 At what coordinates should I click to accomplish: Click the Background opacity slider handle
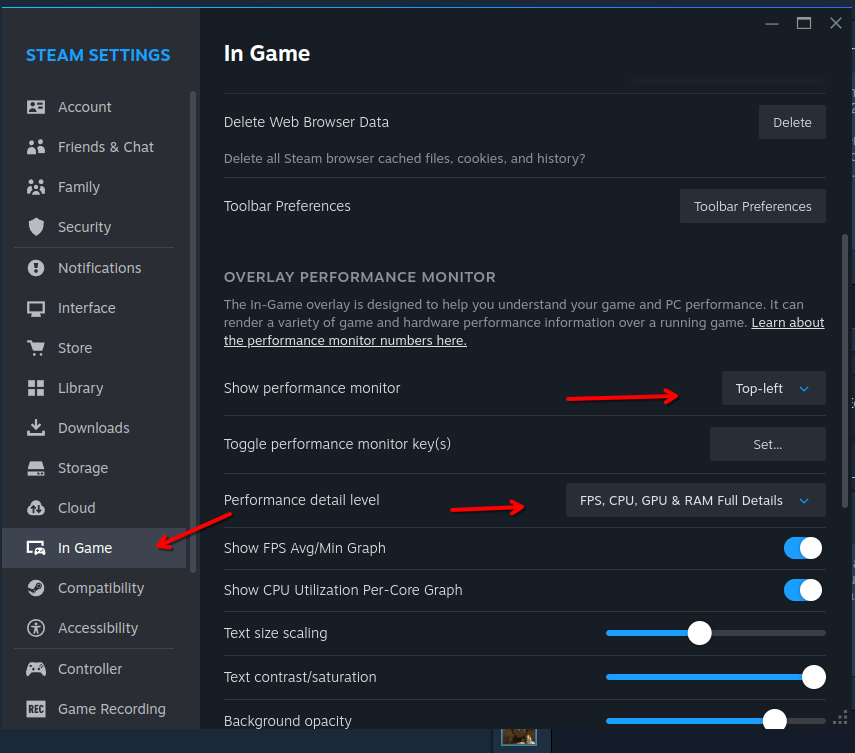click(x=774, y=721)
